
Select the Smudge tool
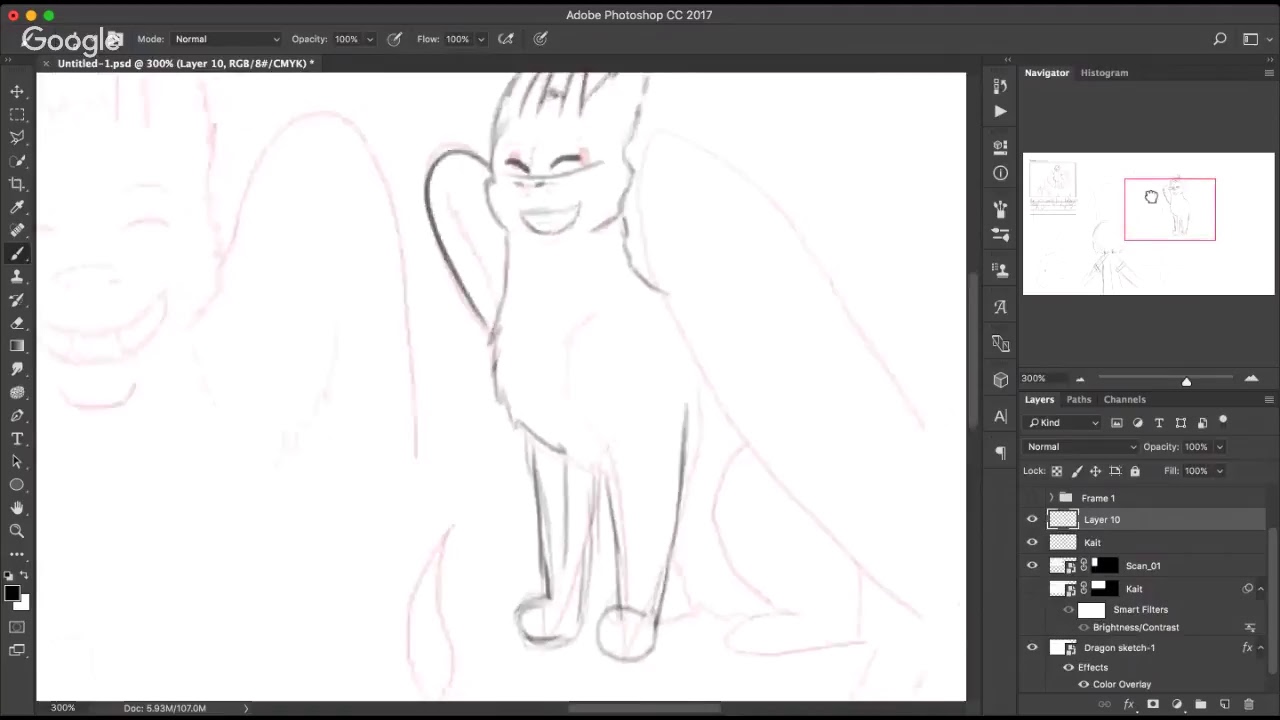17,369
